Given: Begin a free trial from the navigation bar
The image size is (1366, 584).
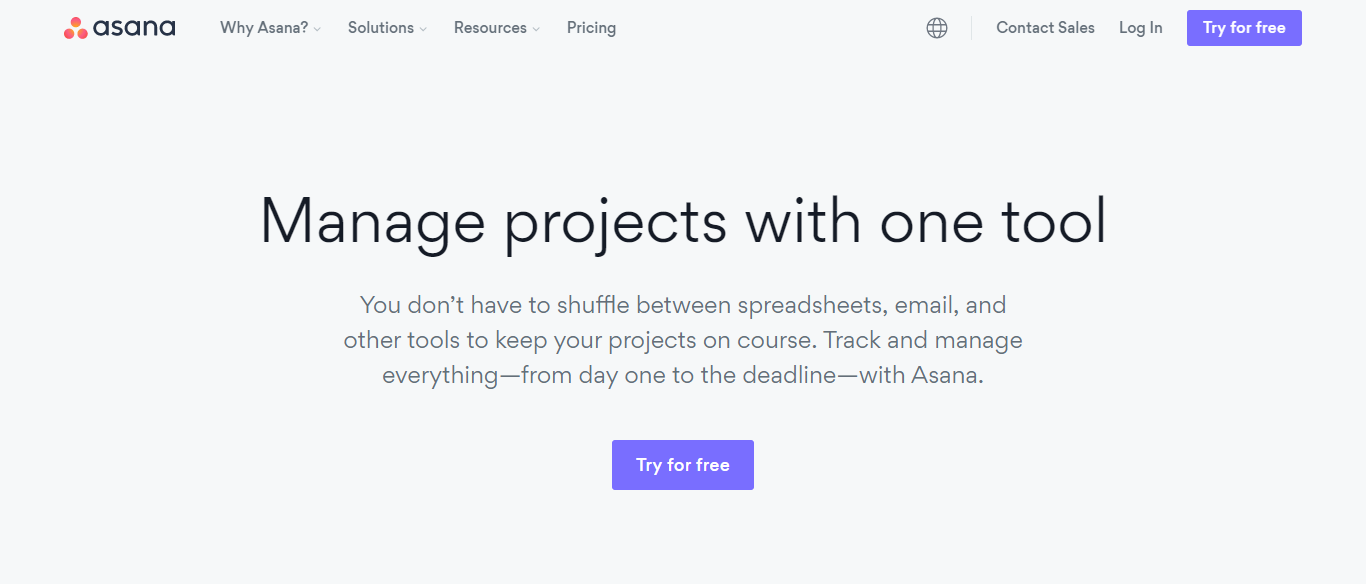Looking at the screenshot, I should coord(1243,27).
